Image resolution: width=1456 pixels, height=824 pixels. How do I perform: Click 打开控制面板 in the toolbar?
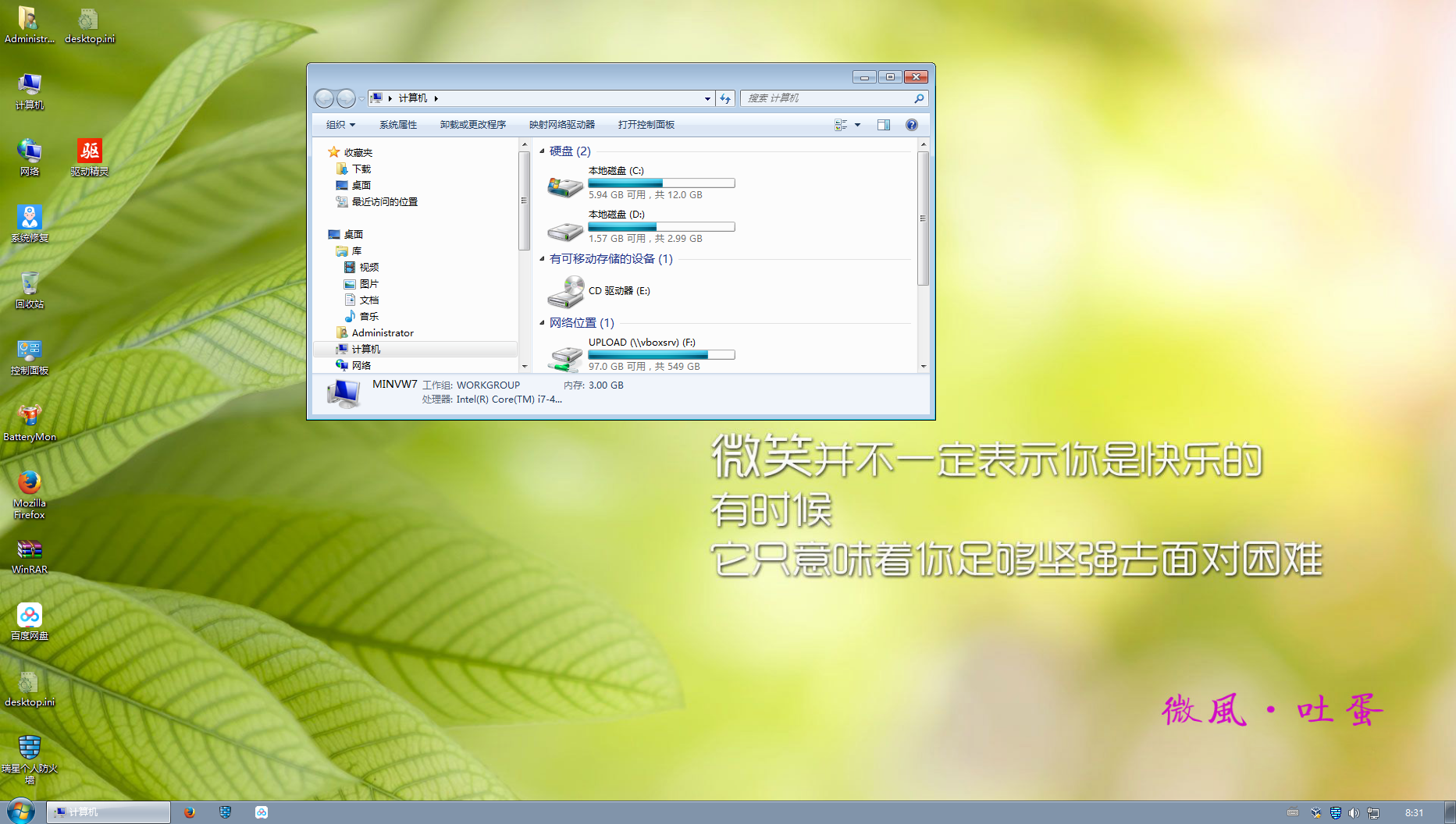pyautogui.click(x=646, y=125)
